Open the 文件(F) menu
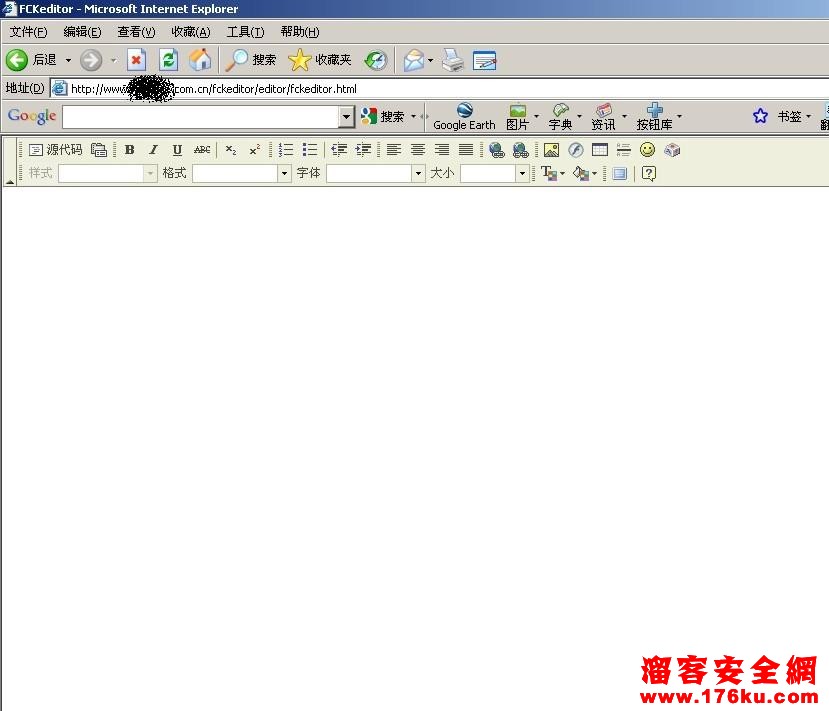 [29, 32]
